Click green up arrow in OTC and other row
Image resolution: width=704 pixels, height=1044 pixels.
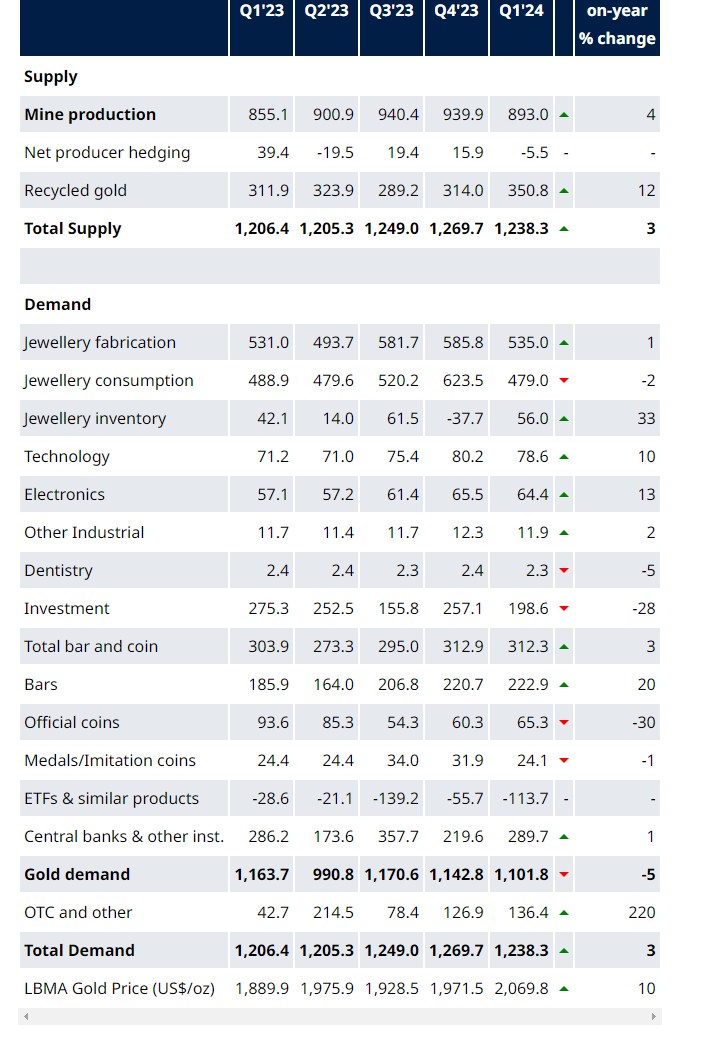click(564, 913)
